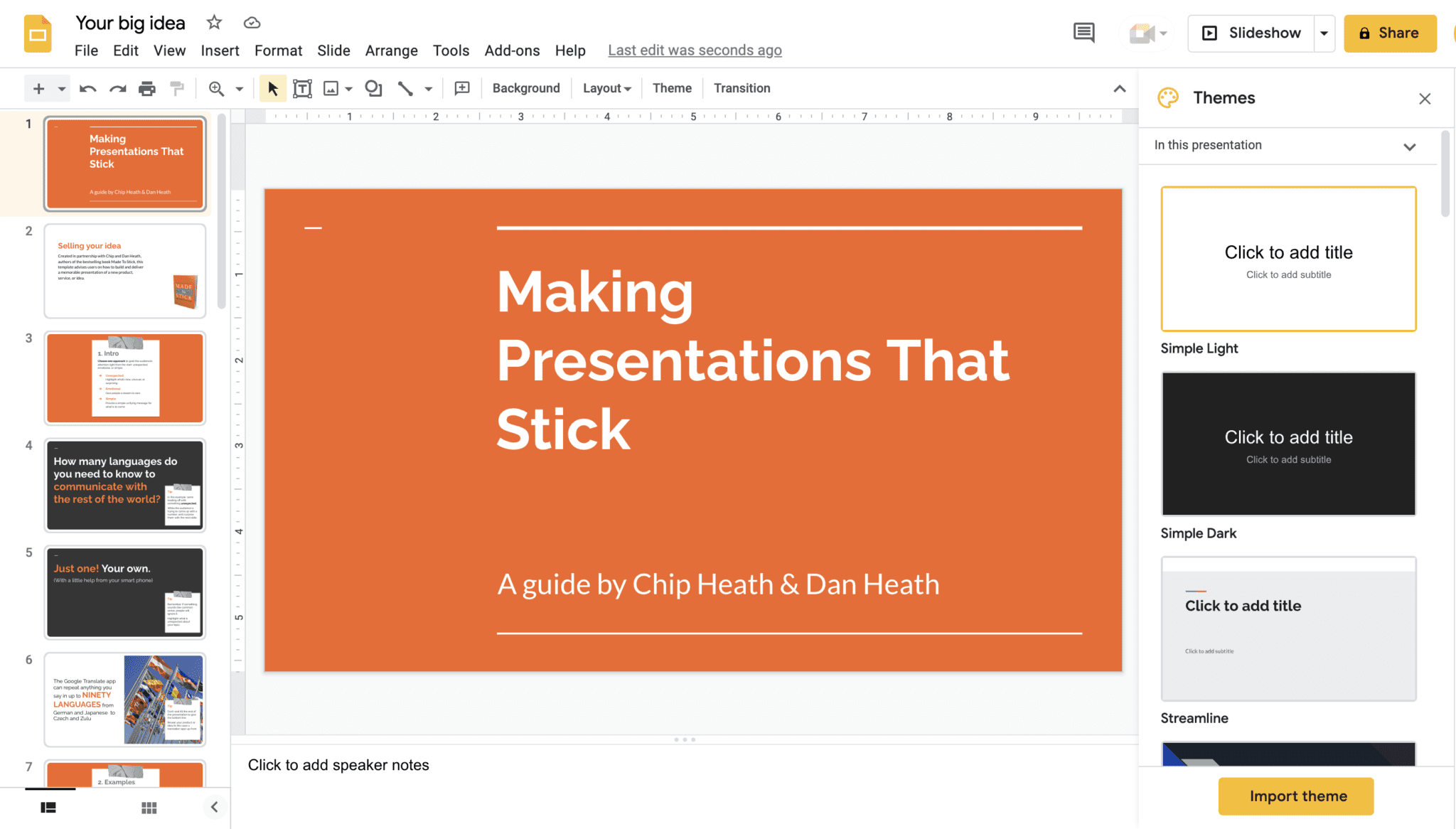Click the Background toolbar button
Image resolution: width=1456 pixels, height=829 pixels.
[526, 88]
